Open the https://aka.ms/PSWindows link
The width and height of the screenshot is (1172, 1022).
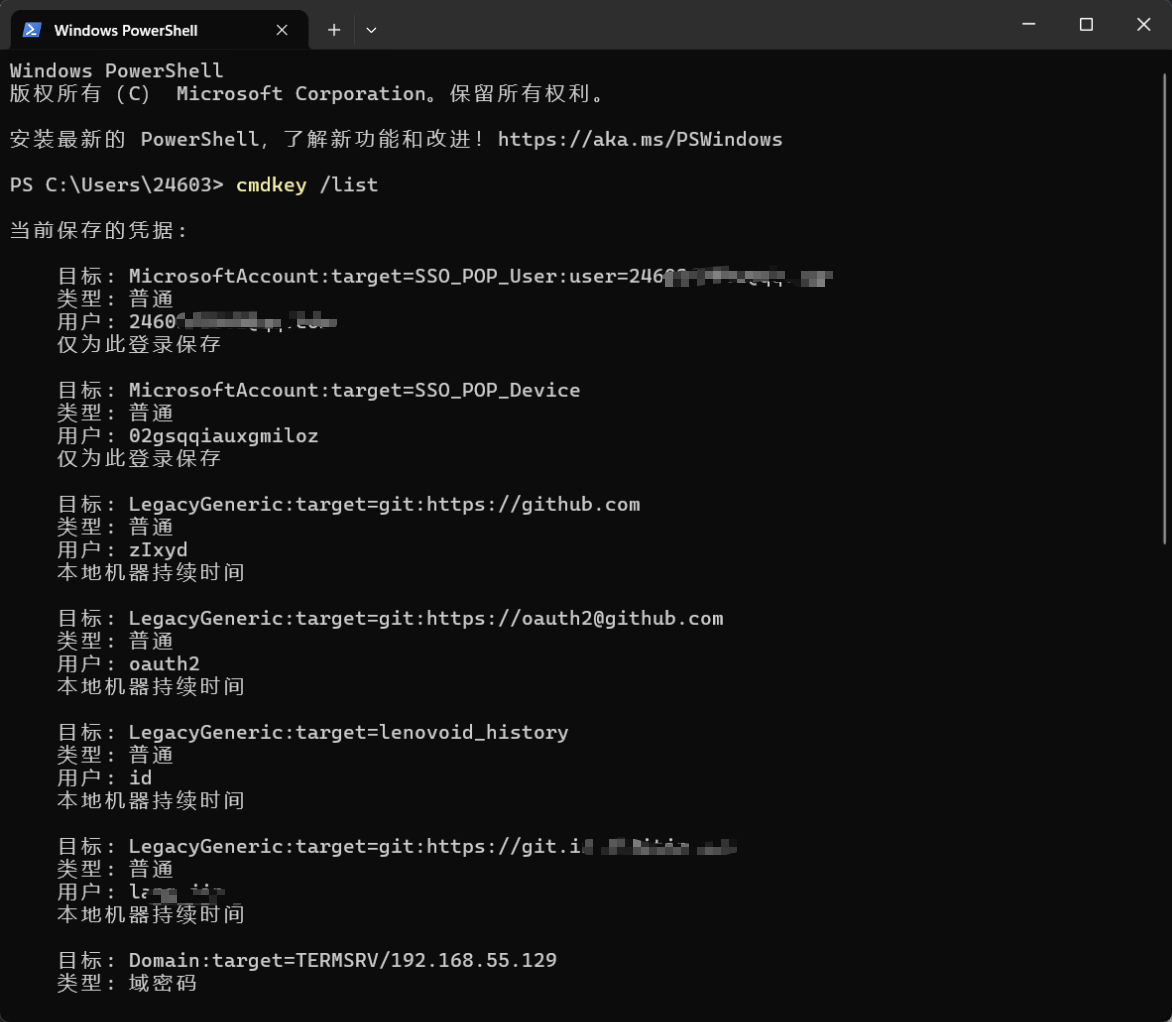640,139
